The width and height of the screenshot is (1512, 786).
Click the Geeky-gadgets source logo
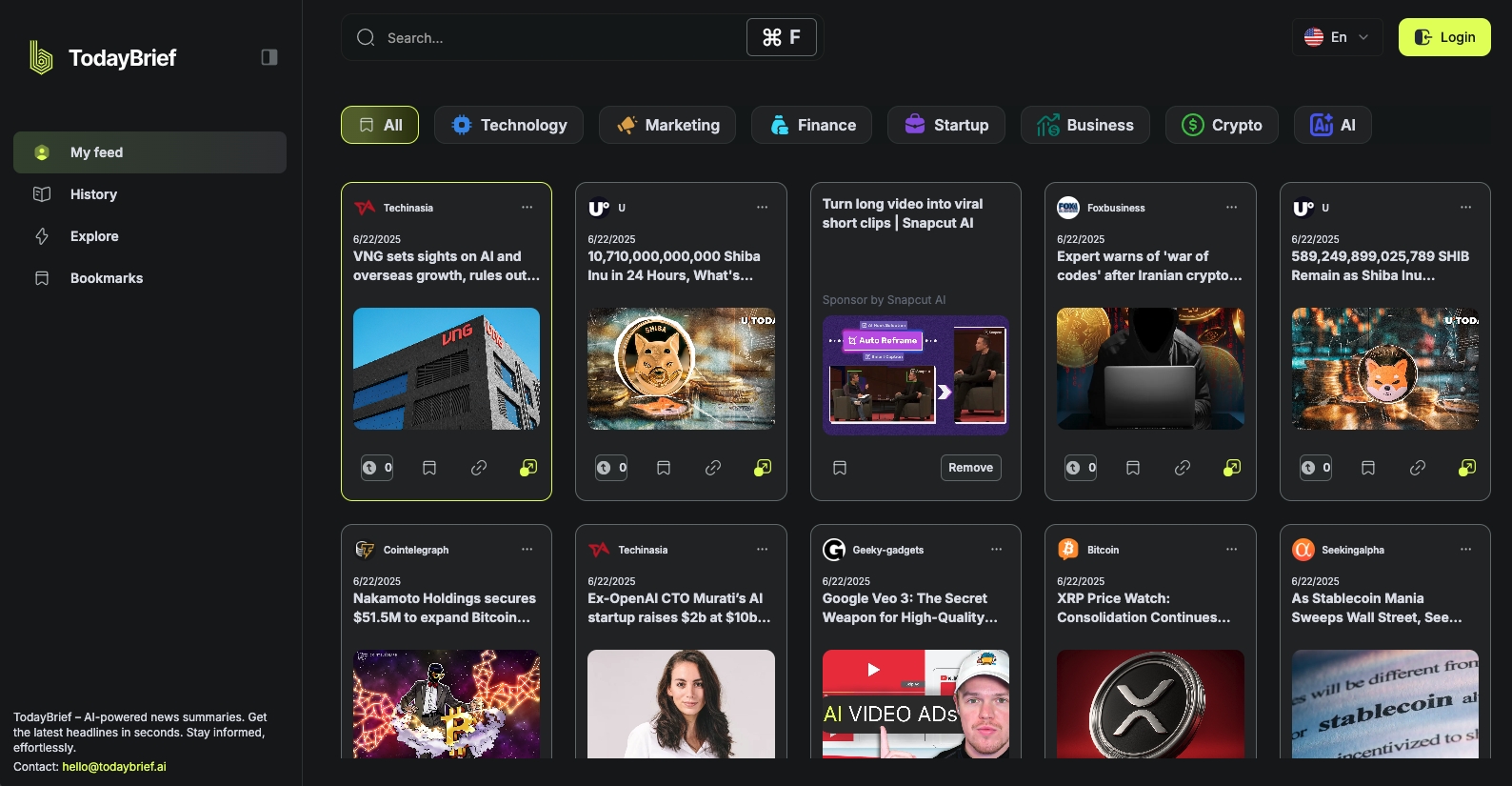click(834, 549)
